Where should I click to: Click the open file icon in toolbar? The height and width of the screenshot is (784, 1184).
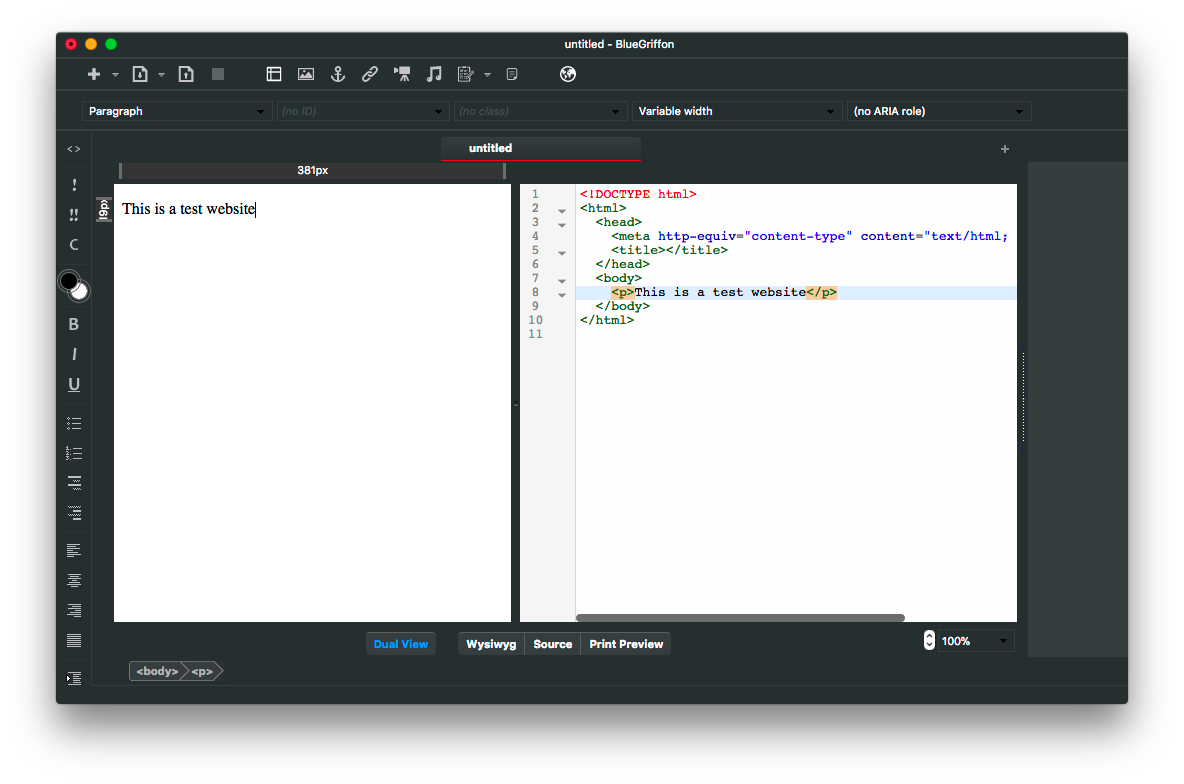tap(140, 74)
